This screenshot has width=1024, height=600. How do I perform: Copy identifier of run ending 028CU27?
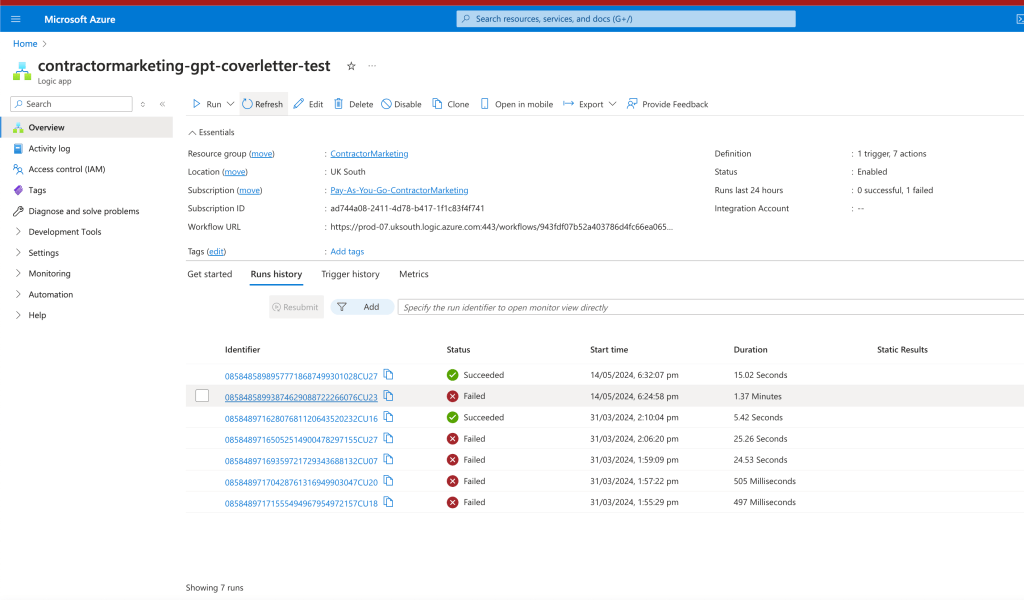(389, 375)
